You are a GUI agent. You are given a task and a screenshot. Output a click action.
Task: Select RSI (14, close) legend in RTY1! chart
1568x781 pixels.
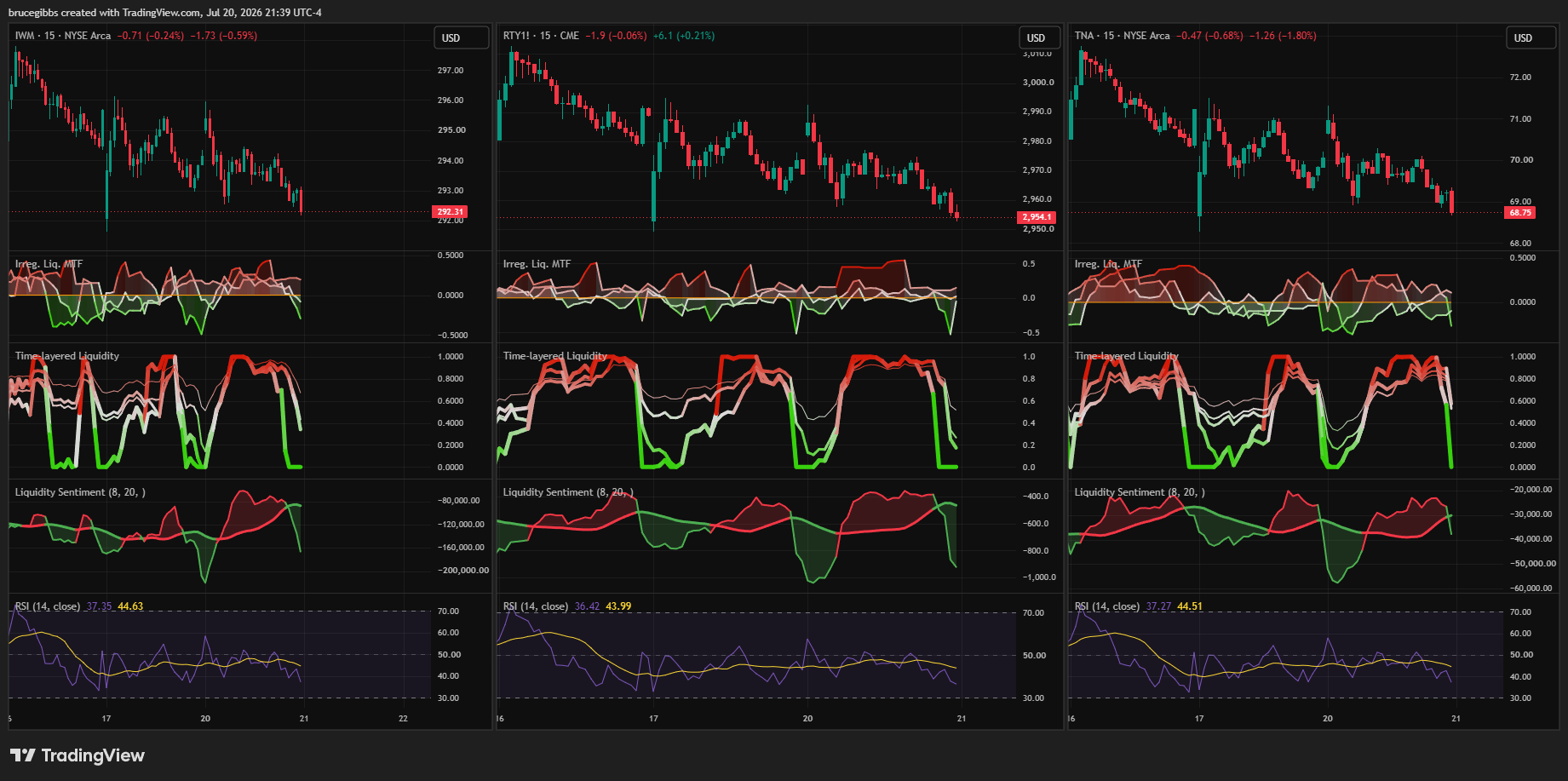[536, 606]
